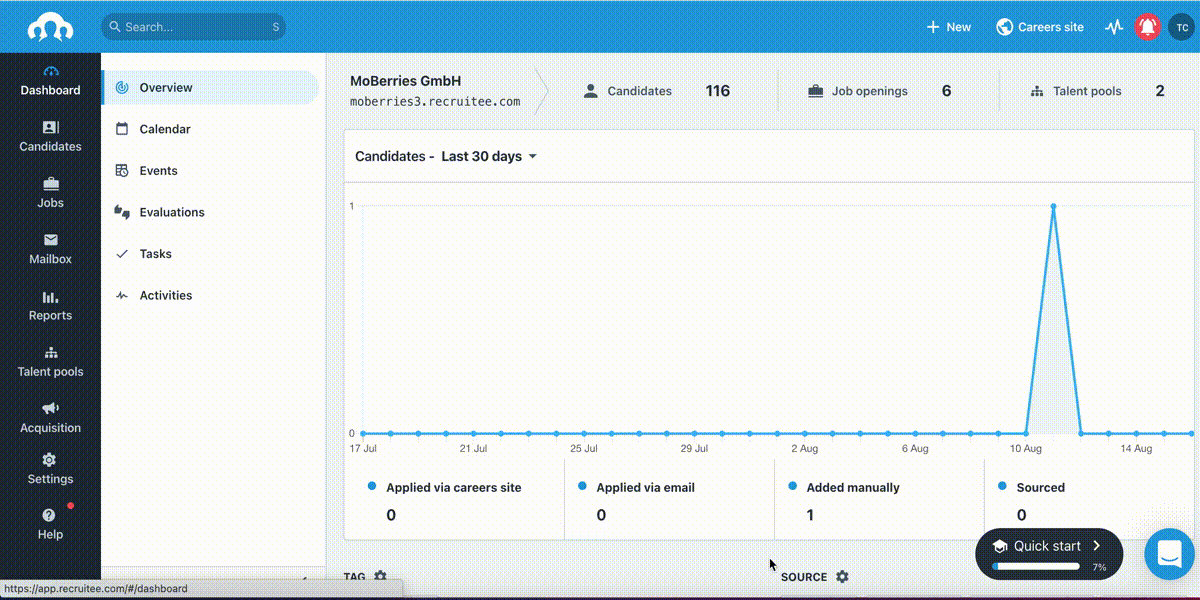This screenshot has width=1200, height=600.
Task: Go to the Jobs sidebar section
Action: (50, 193)
